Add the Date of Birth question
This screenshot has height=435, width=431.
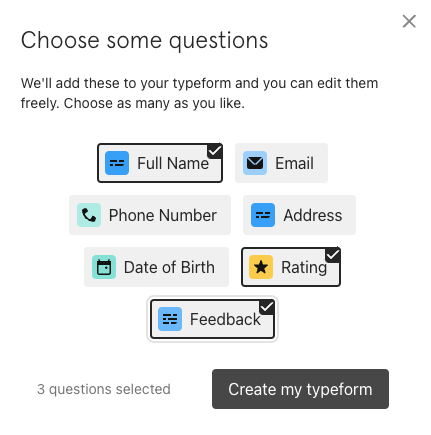[156, 267]
